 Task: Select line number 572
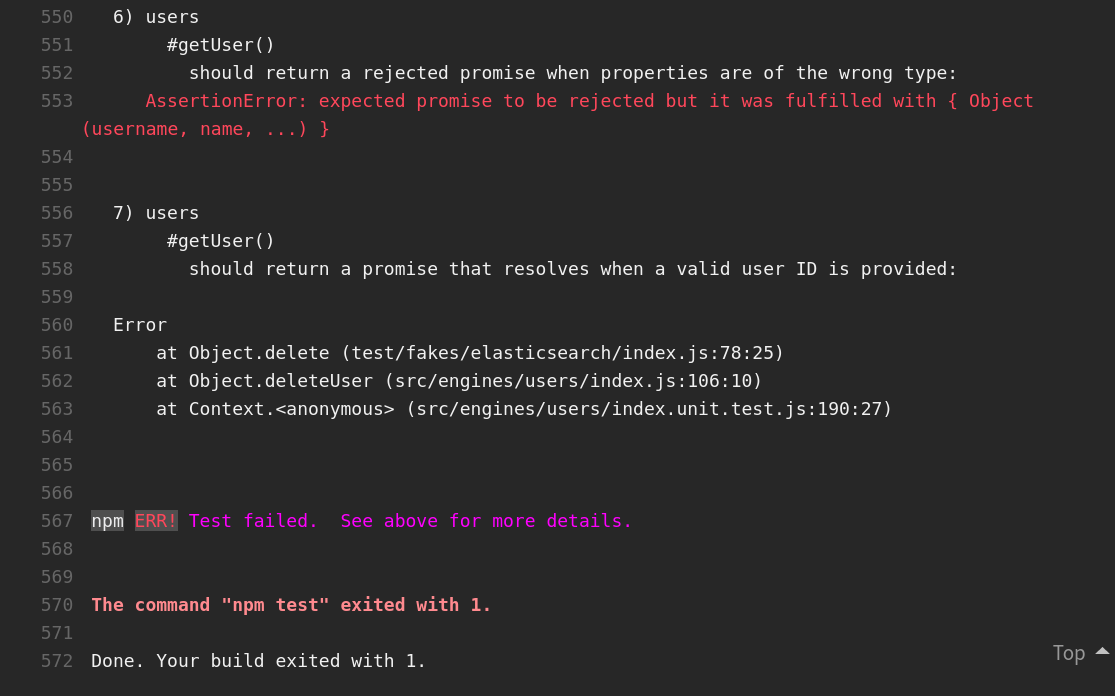[x=57, y=661]
